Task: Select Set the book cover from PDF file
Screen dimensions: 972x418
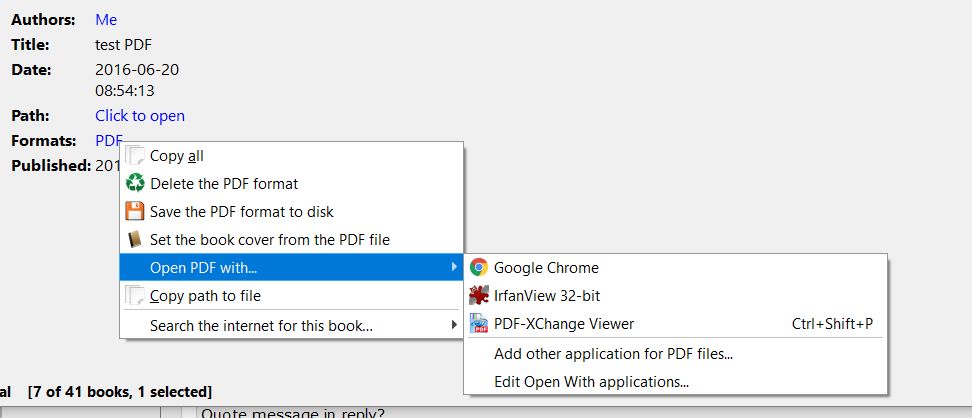Action: coord(270,240)
